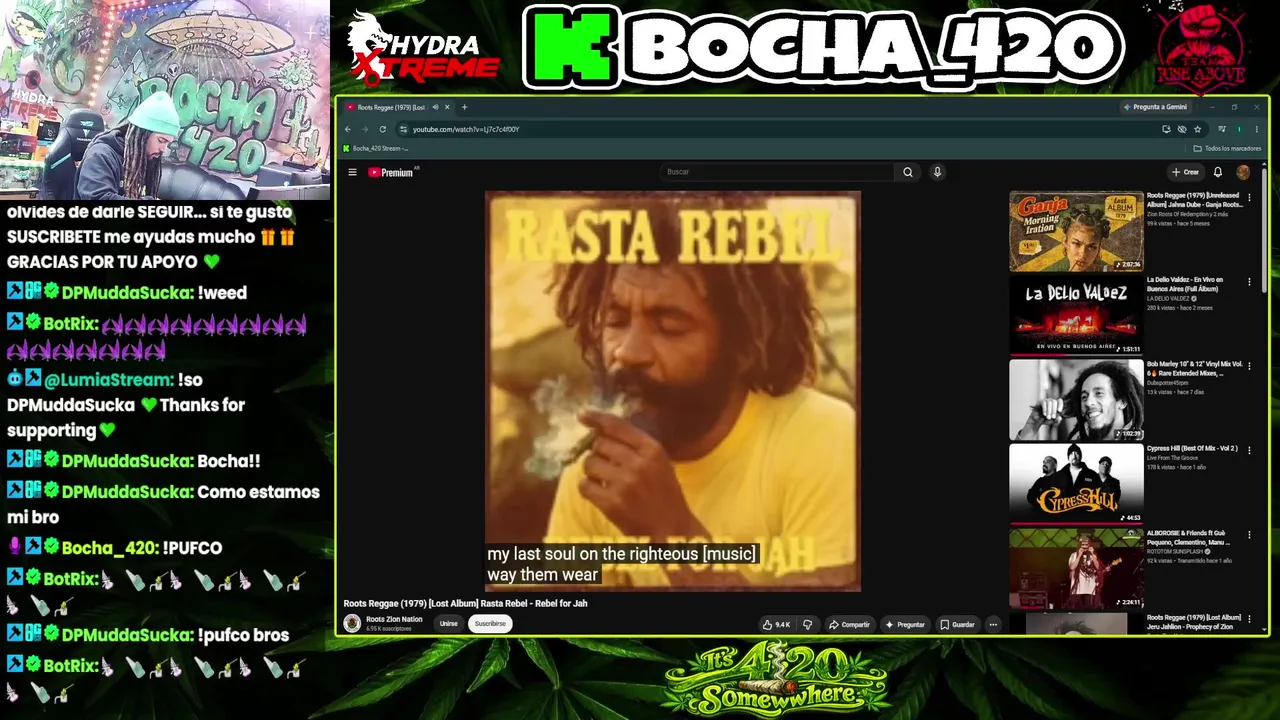Image resolution: width=1280 pixels, height=720 pixels.
Task: Click the YouTube search magnifier button
Action: [x=908, y=172]
